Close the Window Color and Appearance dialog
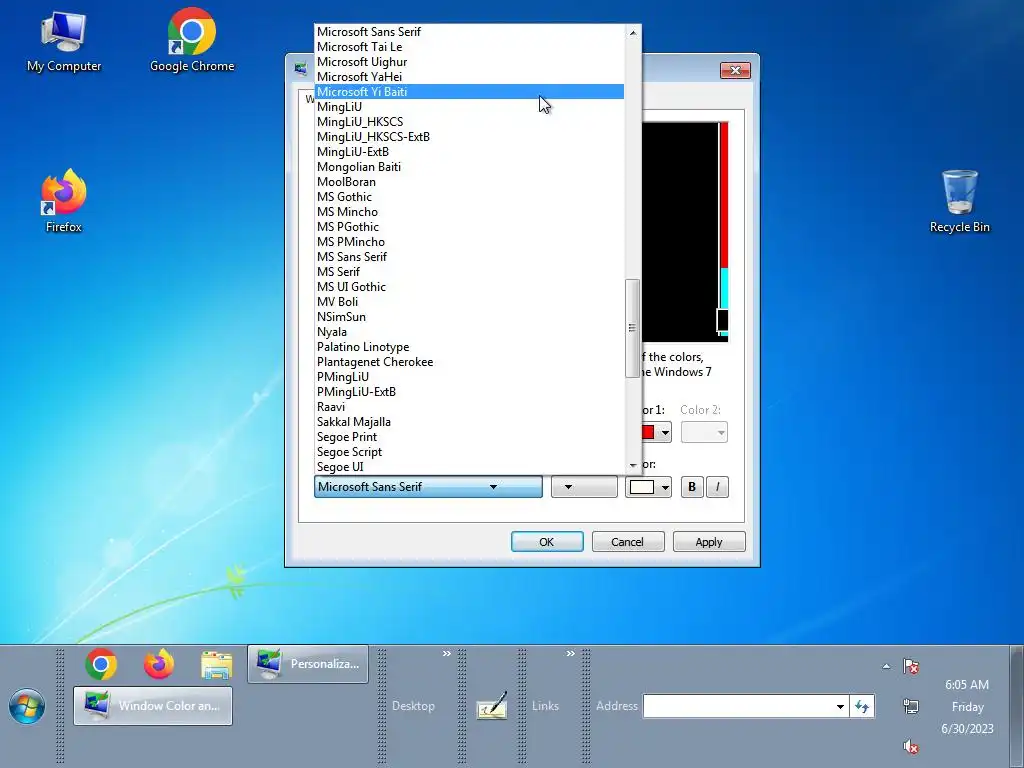 click(735, 70)
